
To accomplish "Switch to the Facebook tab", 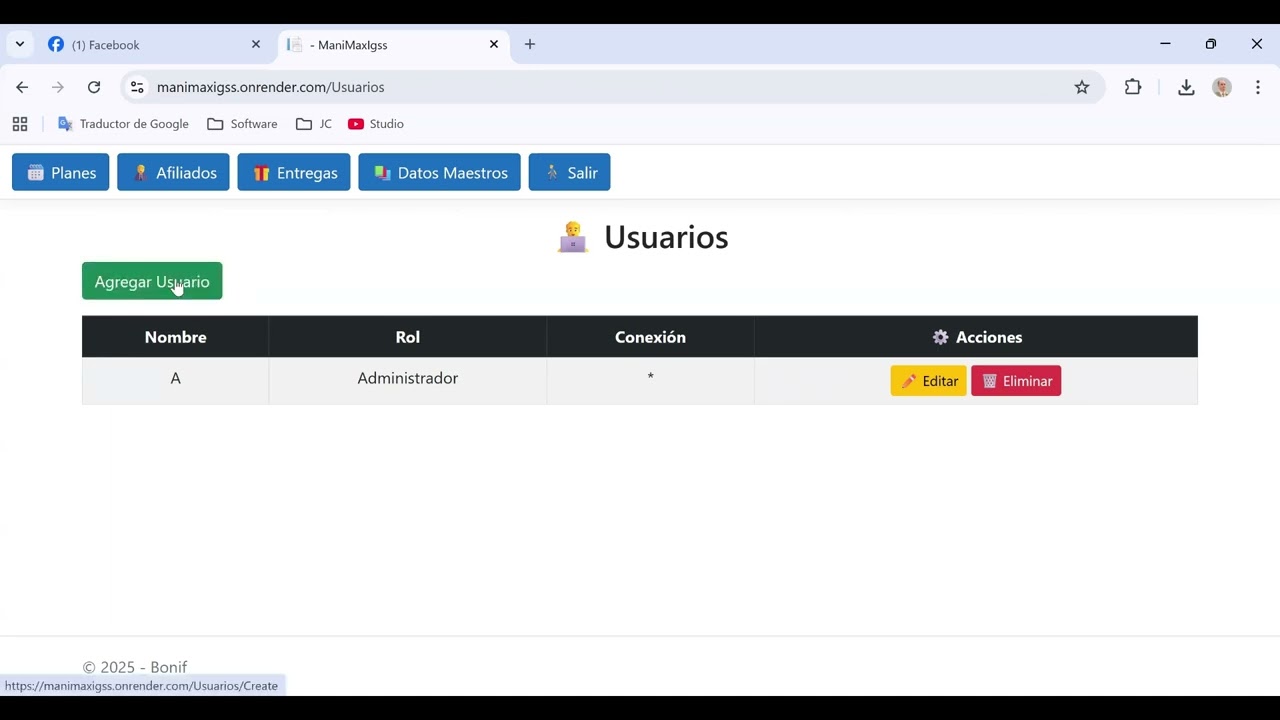I will 155,44.
